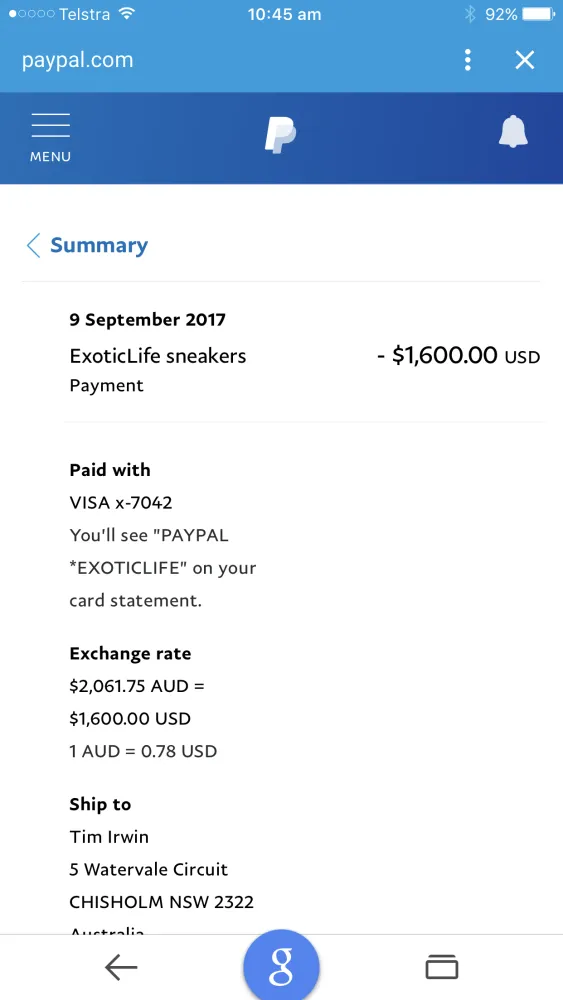Open the hamburger MENU icon

tap(50, 138)
